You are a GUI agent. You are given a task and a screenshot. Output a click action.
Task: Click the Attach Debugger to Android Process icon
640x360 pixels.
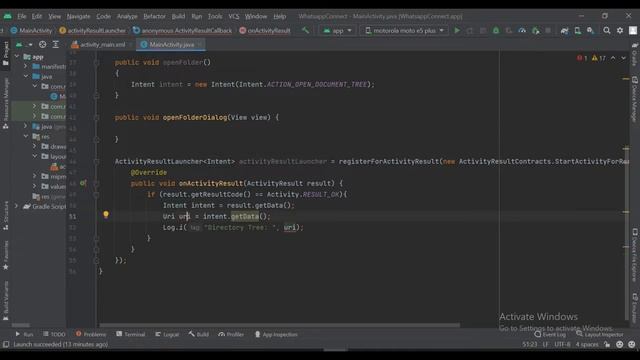coord(535,30)
